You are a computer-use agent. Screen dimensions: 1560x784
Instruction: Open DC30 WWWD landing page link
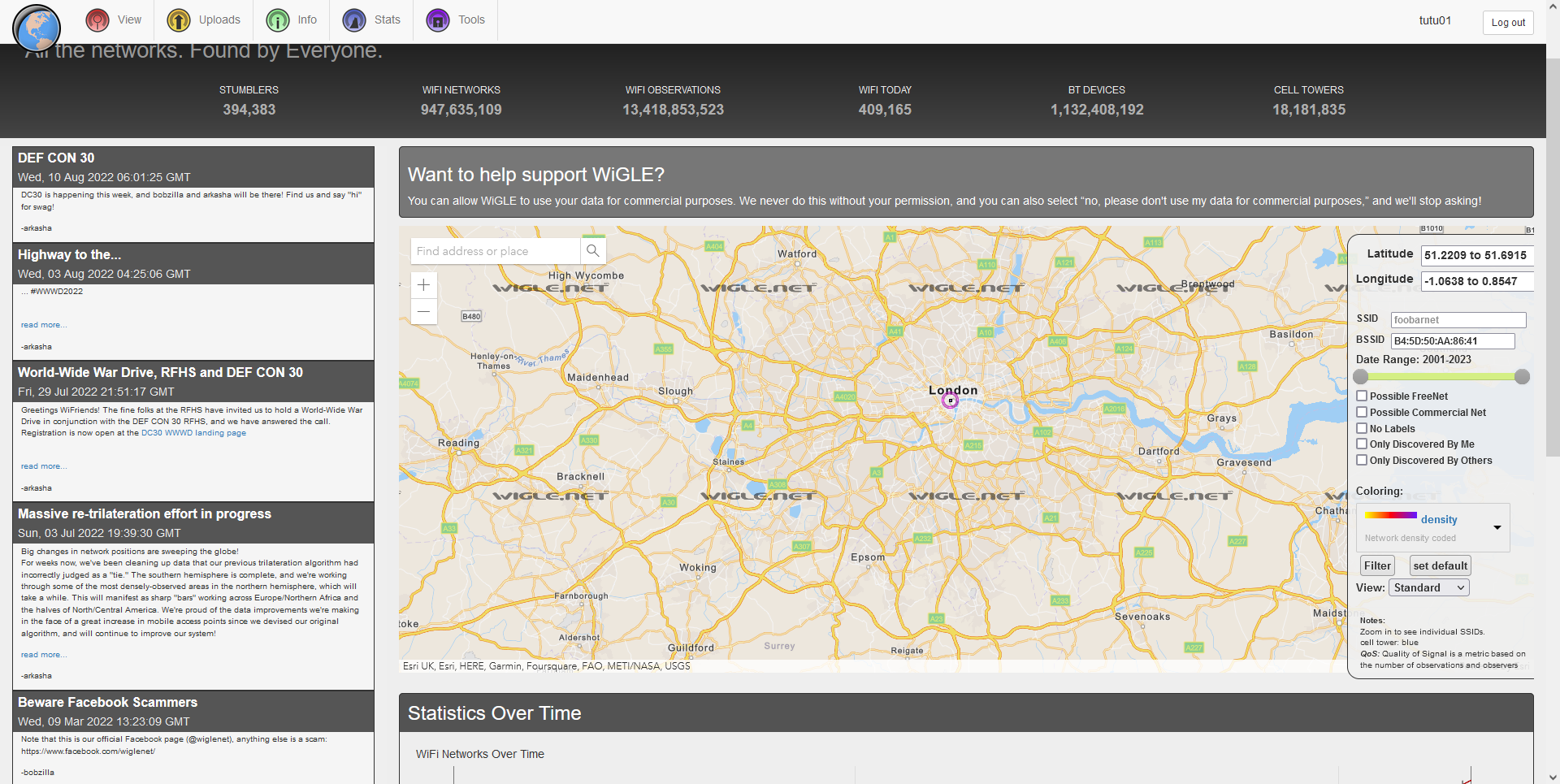click(193, 433)
